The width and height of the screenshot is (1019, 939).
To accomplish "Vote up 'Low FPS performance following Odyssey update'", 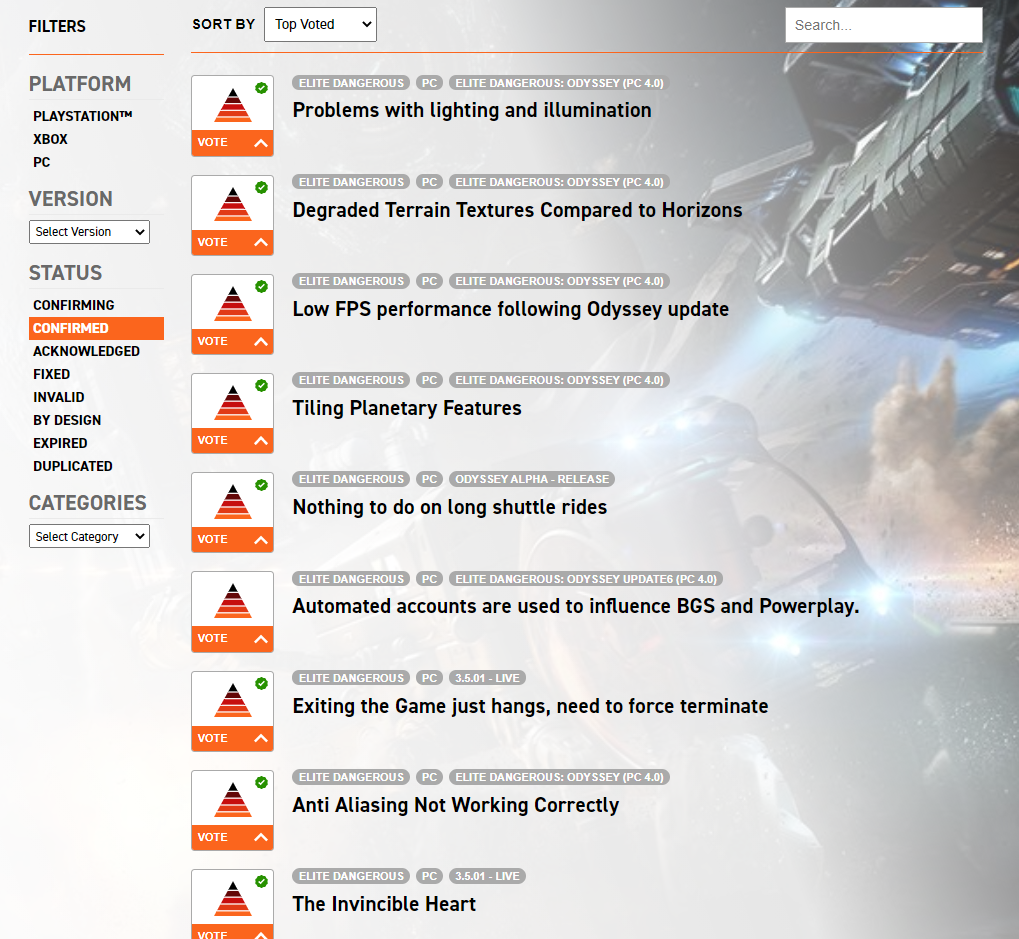I will coord(232,341).
